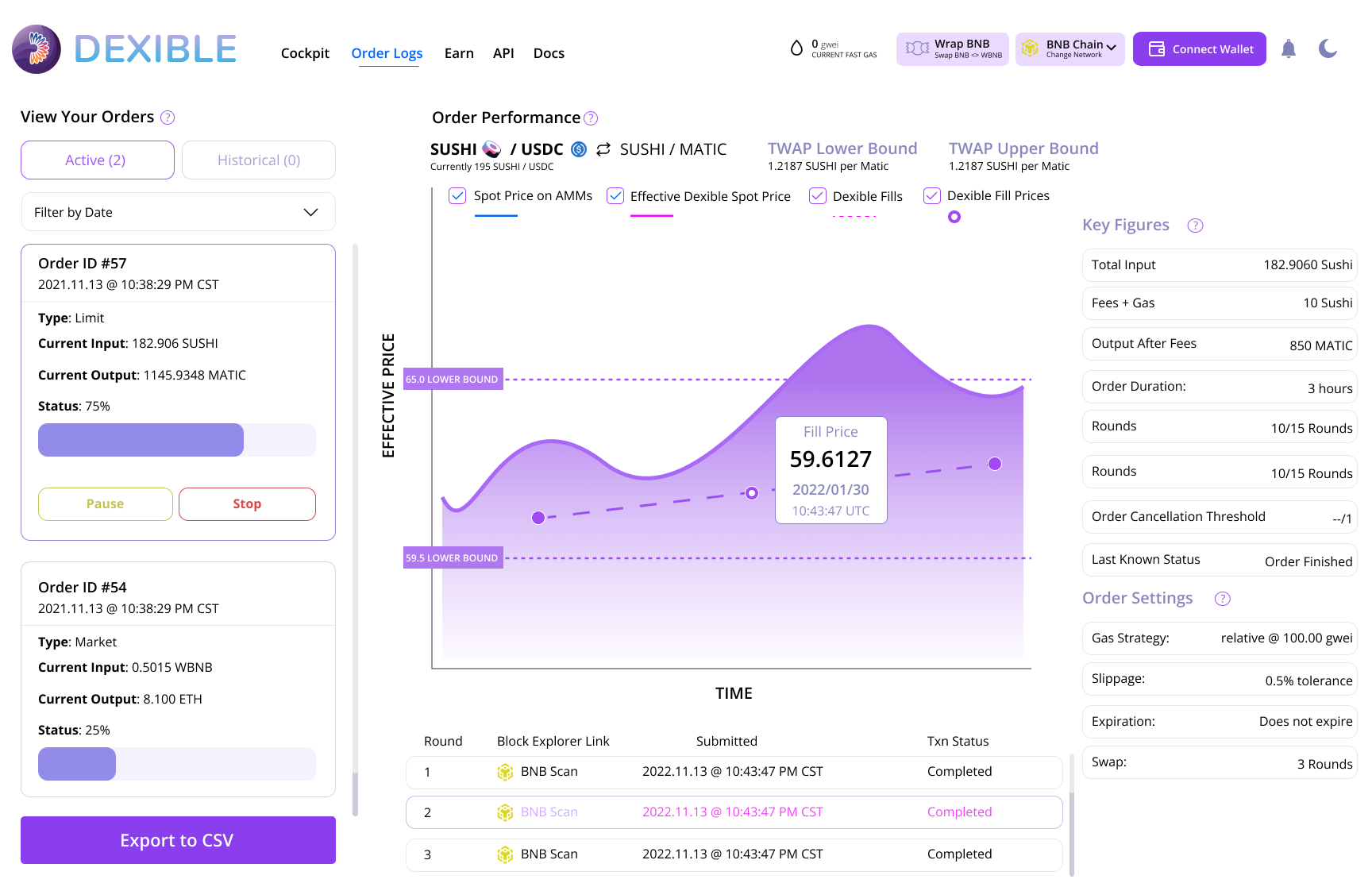The image size is (1372, 887).
Task: Open help icon beside Order Performance
Action: [x=591, y=118]
